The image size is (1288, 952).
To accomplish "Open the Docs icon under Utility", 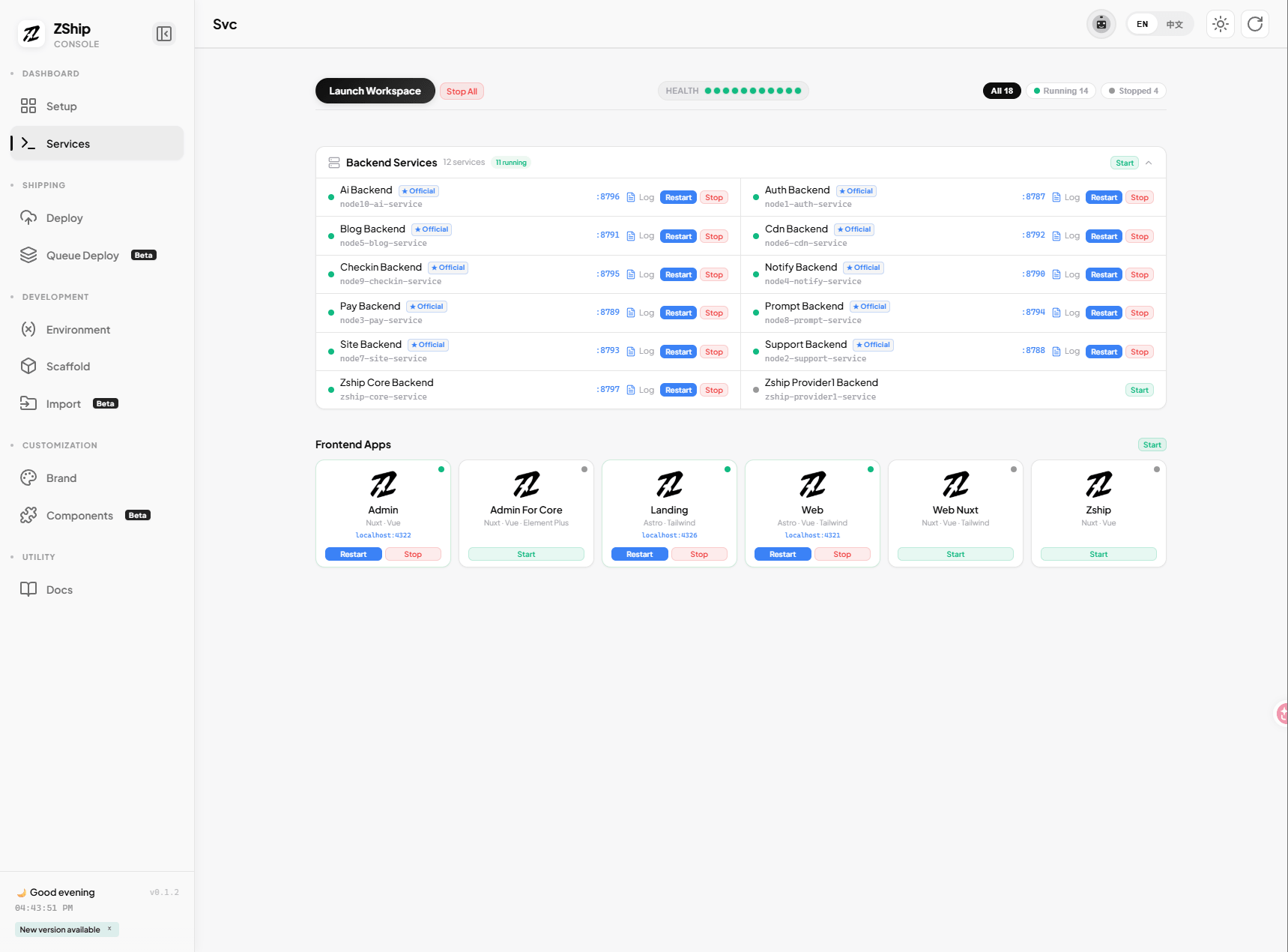I will 28,589.
